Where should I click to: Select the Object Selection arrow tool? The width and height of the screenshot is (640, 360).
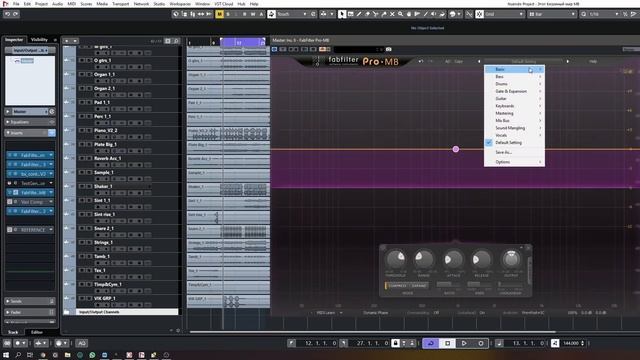(x=342, y=14)
